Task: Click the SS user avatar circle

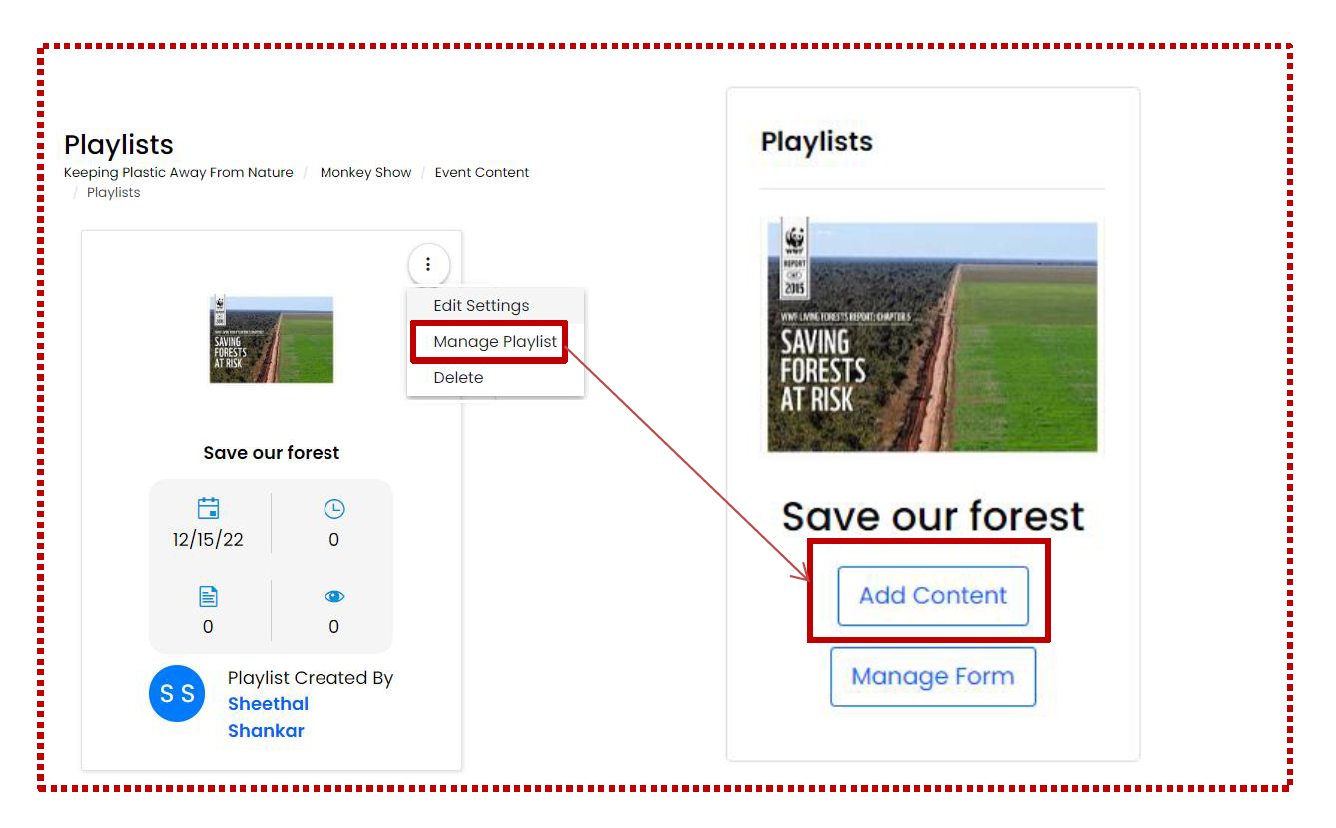Action: click(177, 693)
